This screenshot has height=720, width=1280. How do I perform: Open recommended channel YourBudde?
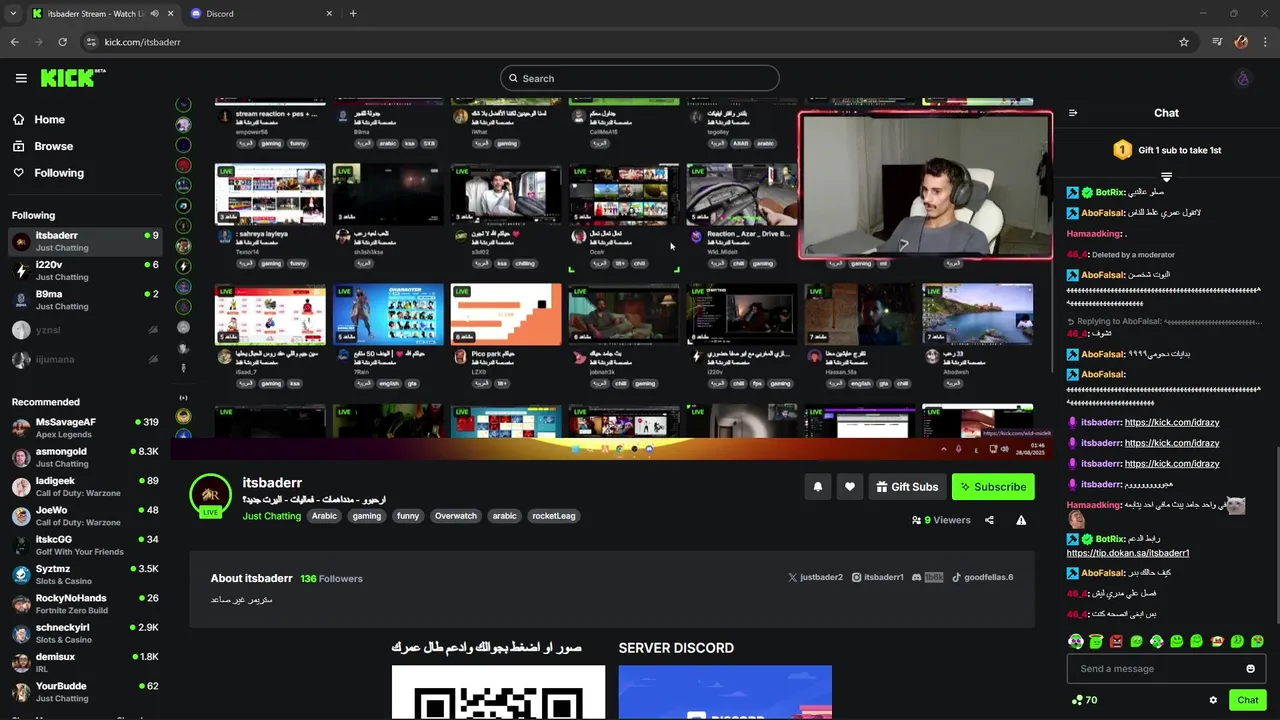pos(85,692)
